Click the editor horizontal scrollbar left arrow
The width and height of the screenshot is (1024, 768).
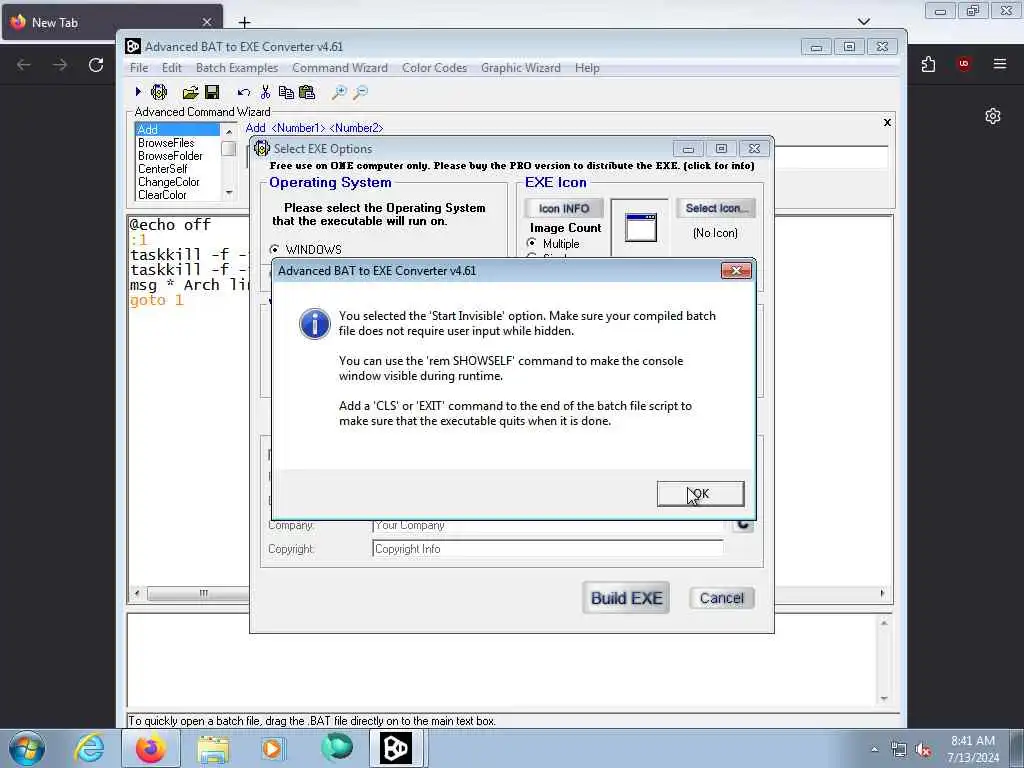pyautogui.click(x=136, y=593)
